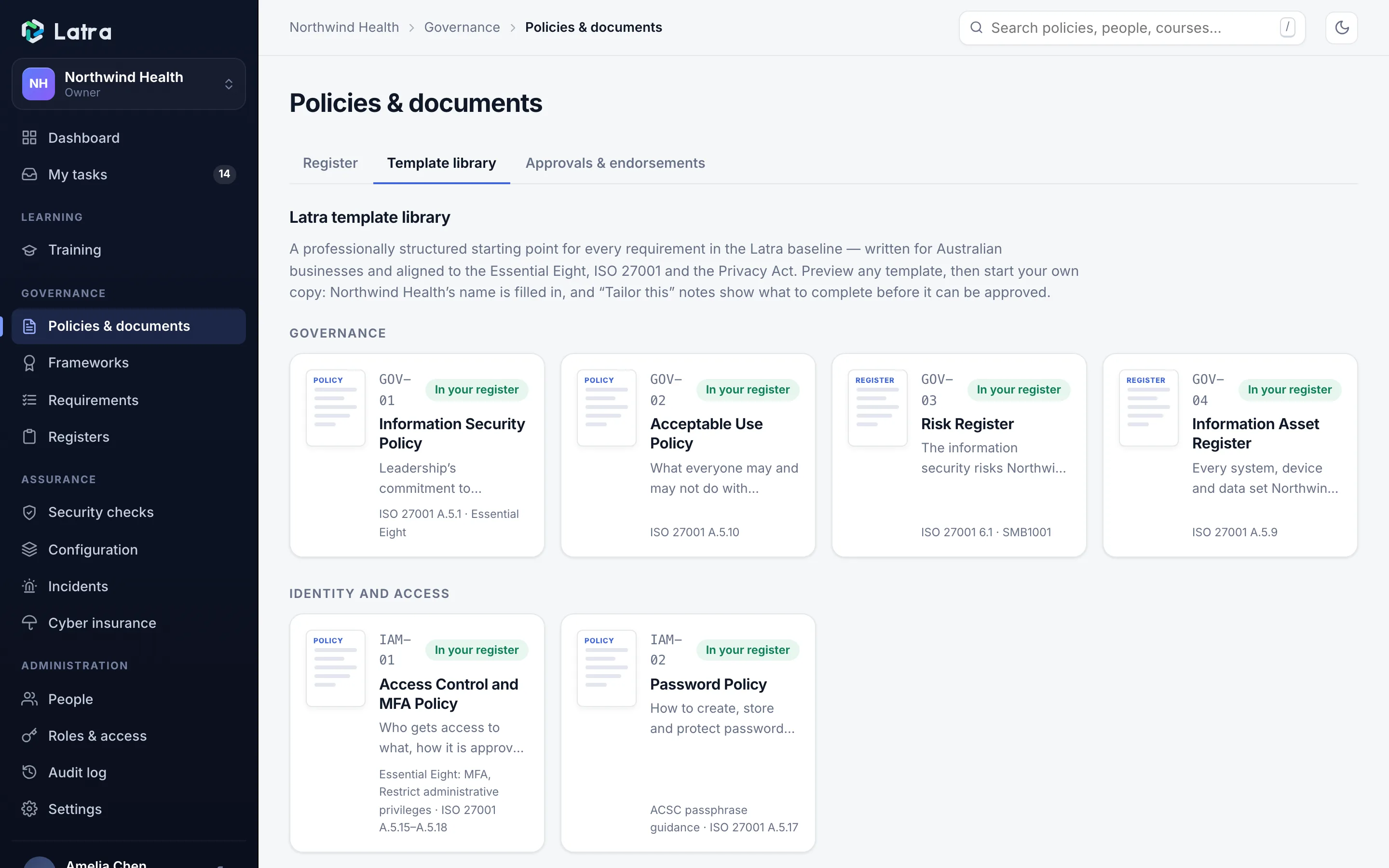Click the Governance breadcrumb link

click(462, 27)
